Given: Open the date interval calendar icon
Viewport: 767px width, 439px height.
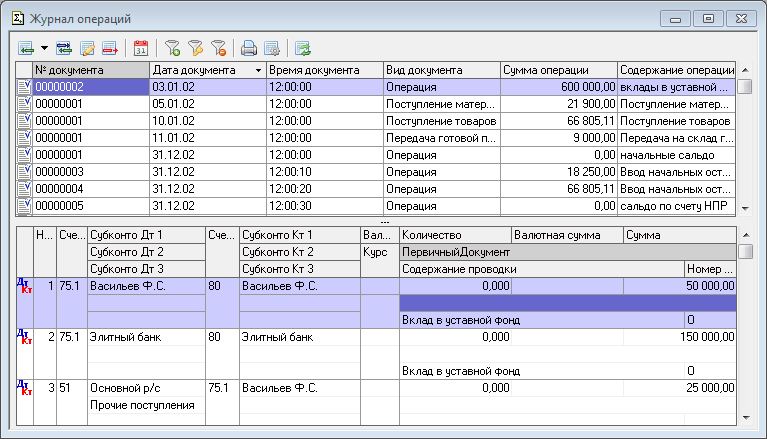Looking at the screenshot, I should tap(140, 47).
